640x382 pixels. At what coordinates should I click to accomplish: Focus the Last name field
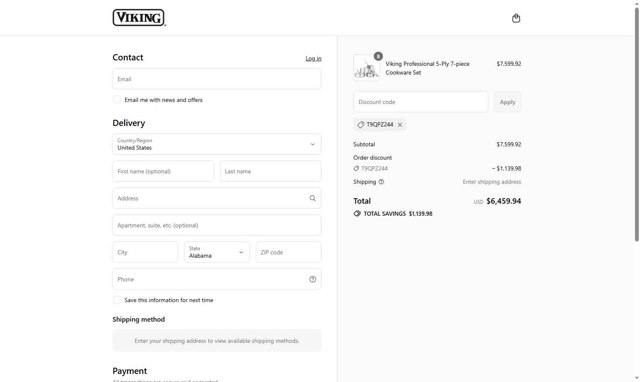[271, 171]
